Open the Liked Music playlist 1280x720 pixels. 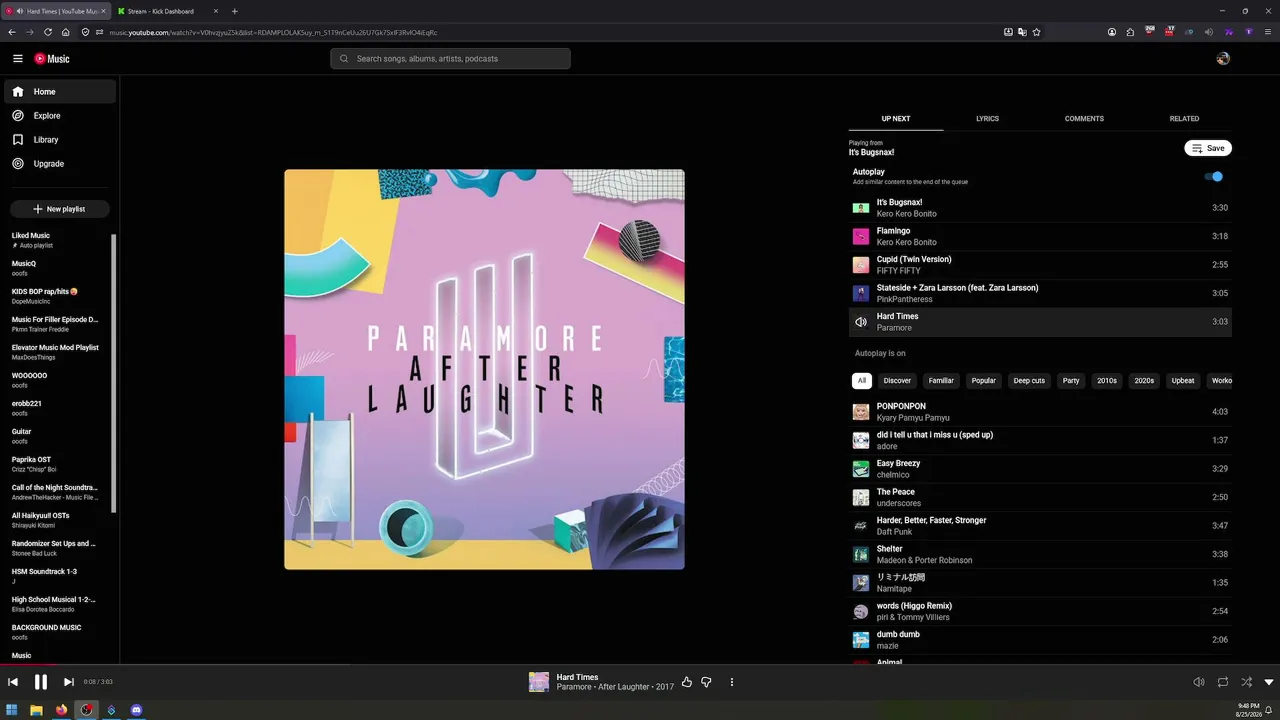[x=59, y=240]
